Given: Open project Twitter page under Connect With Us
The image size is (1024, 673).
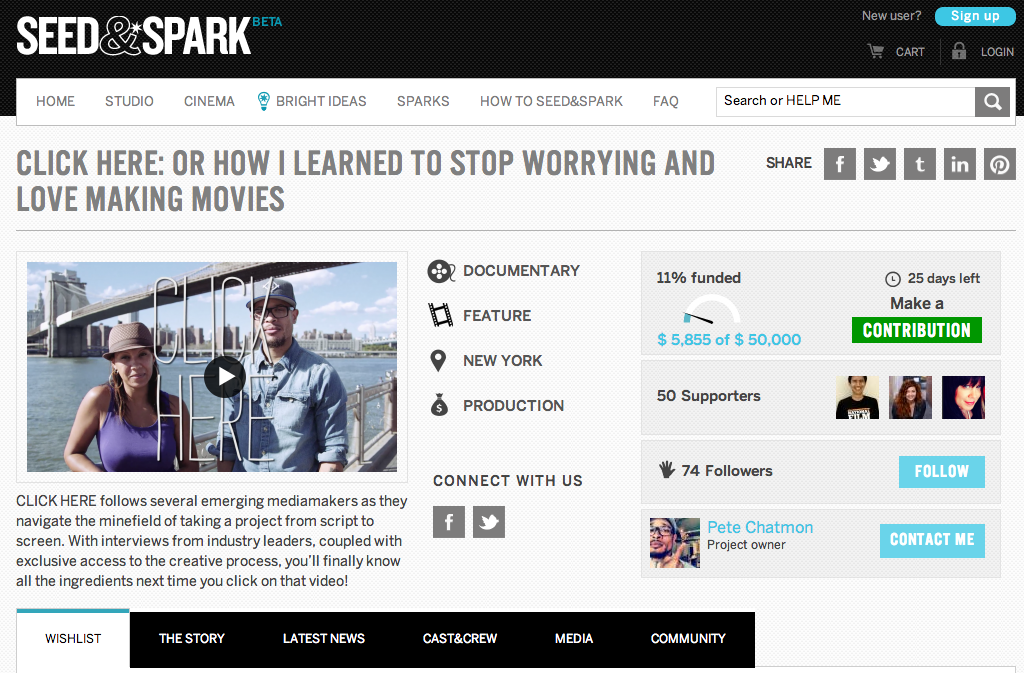Looking at the screenshot, I should coord(488,522).
